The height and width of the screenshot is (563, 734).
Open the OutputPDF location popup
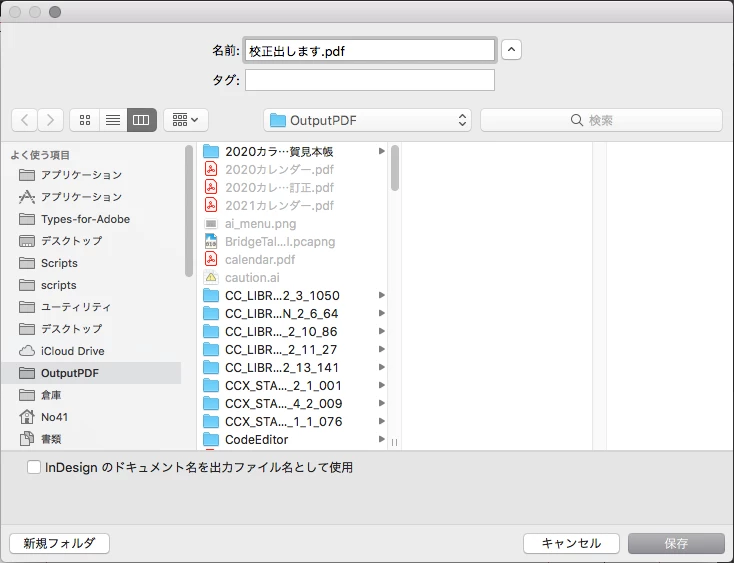pyautogui.click(x=367, y=120)
